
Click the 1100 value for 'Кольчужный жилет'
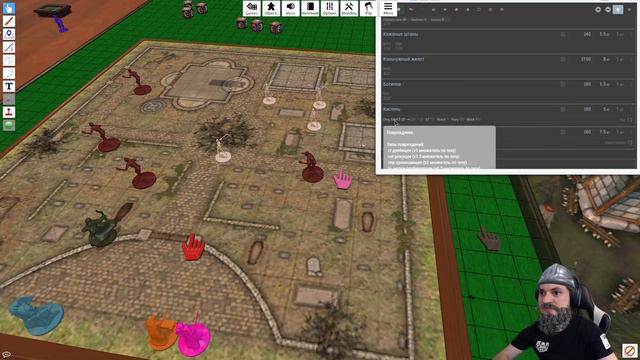coord(586,60)
